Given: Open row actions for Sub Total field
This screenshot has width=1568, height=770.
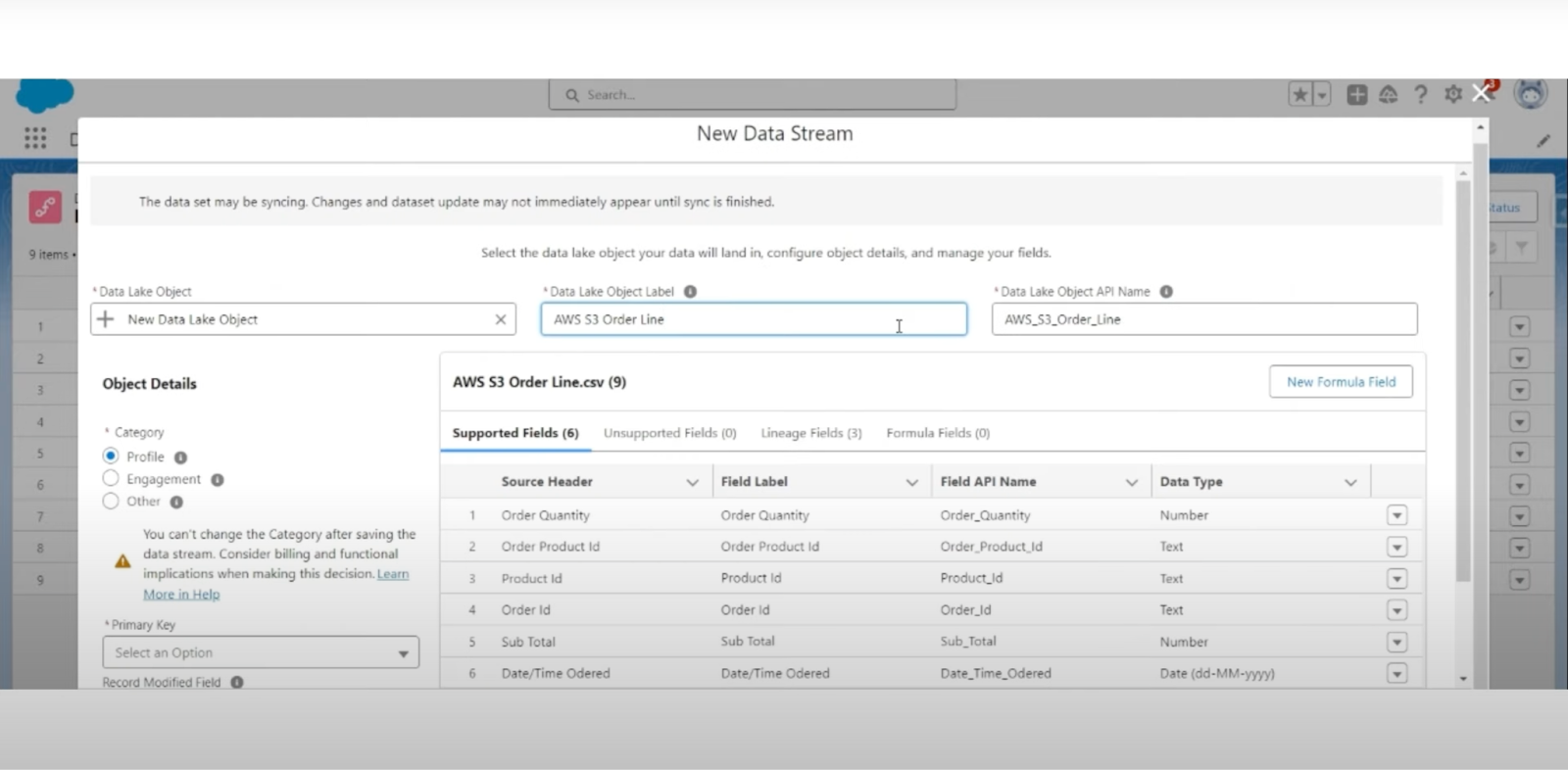Looking at the screenshot, I should [1397, 642].
